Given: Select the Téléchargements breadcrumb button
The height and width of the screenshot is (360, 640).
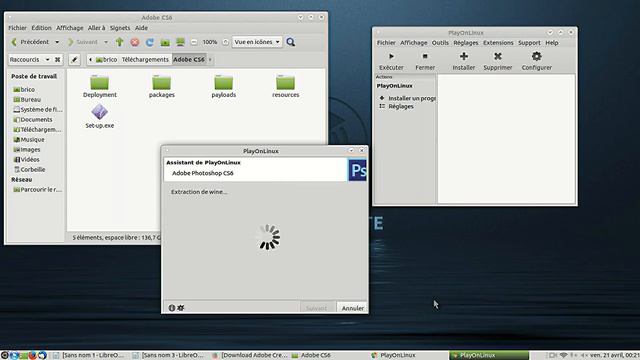Looking at the screenshot, I should (145, 60).
